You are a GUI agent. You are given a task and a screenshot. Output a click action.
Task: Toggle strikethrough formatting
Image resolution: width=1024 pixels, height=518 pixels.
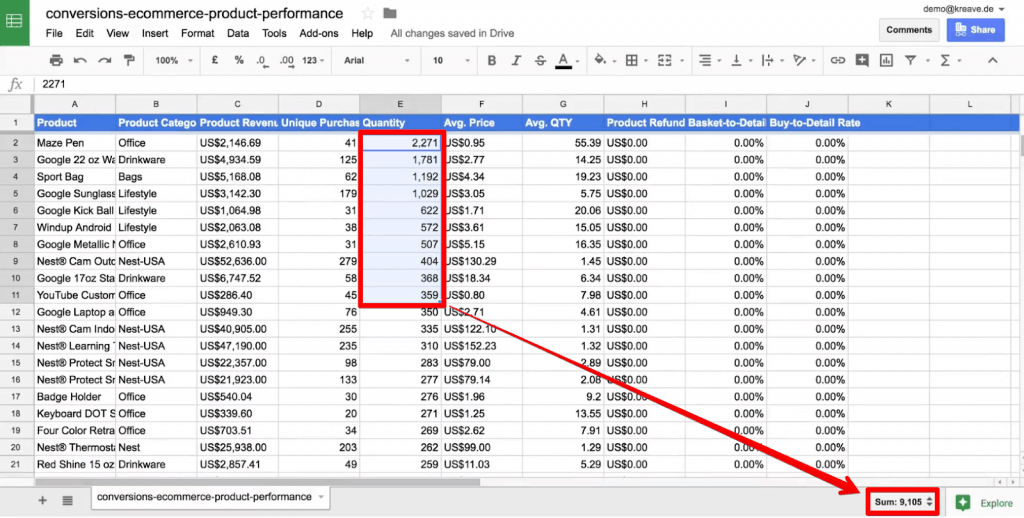tap(540, 60)
